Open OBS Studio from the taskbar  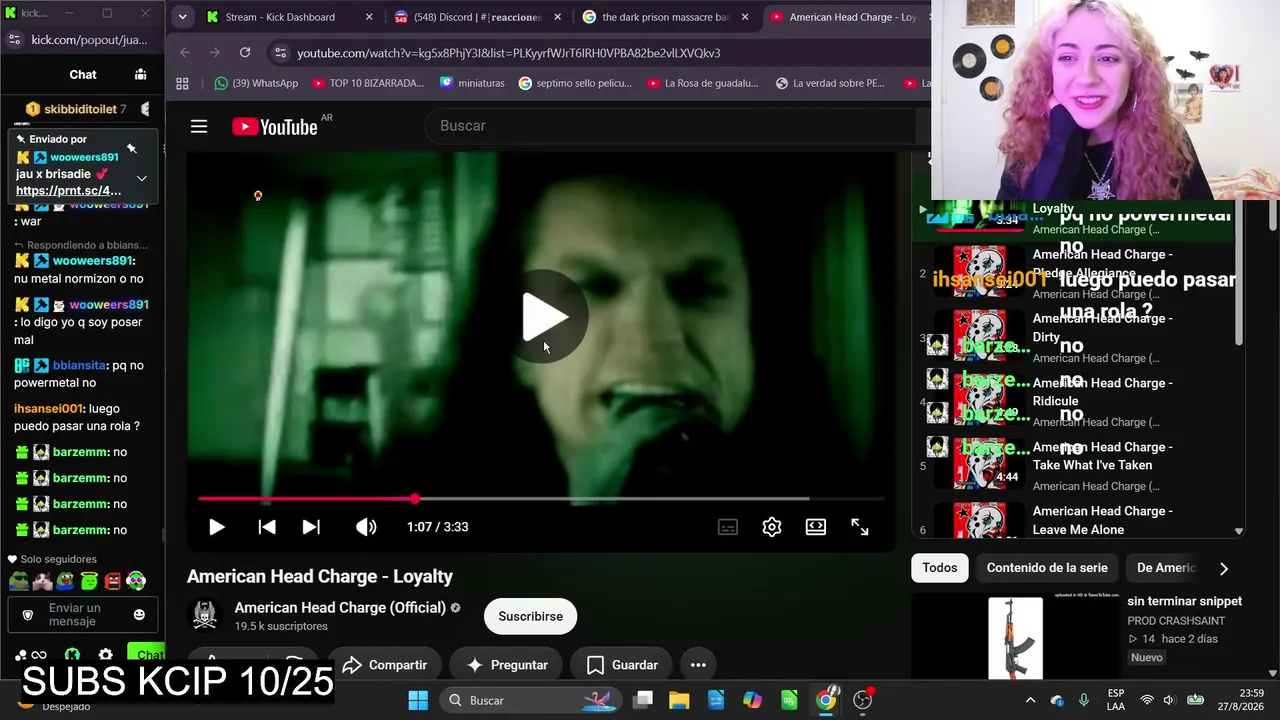pos(862,700)
